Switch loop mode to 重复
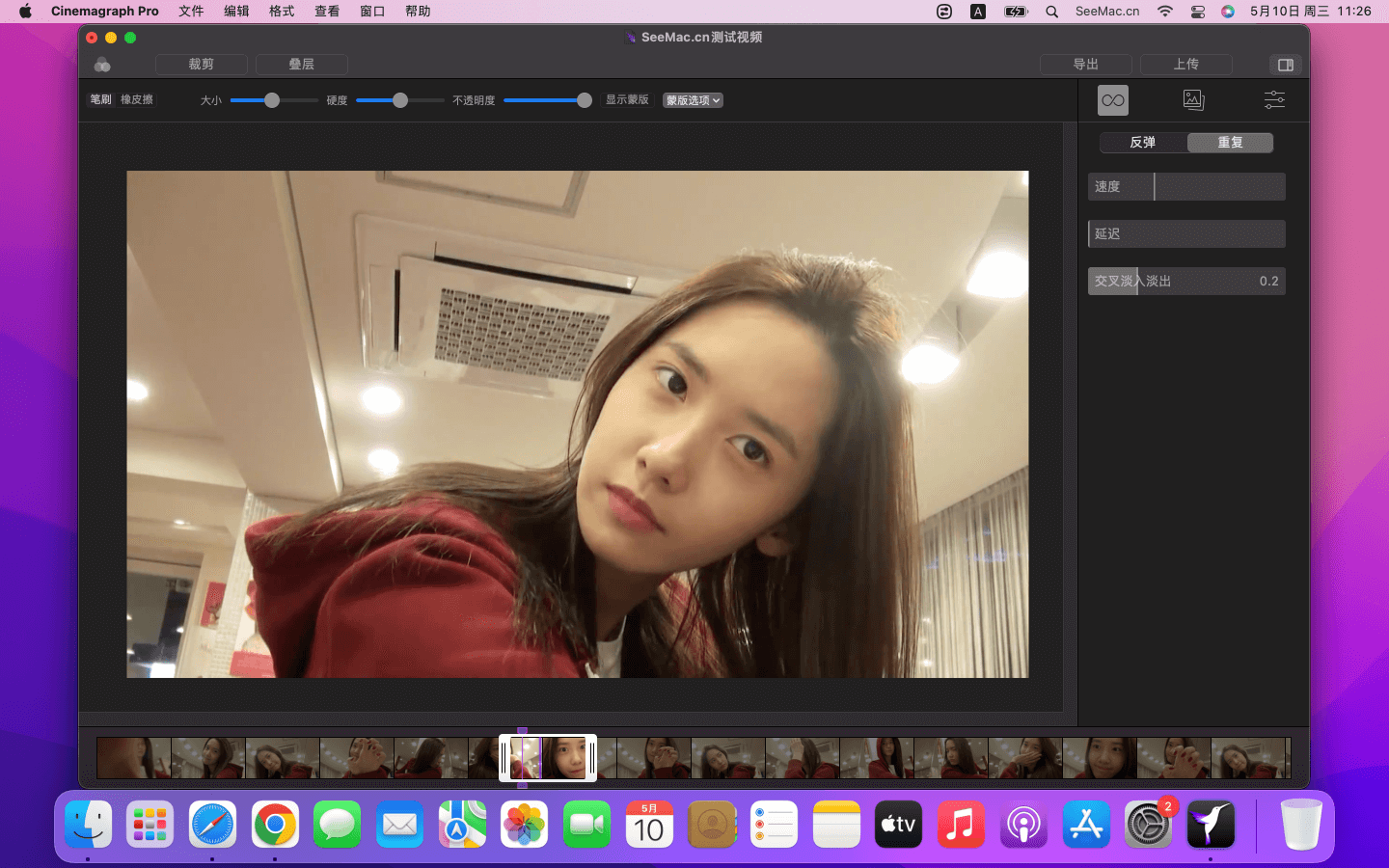1389x868 pixels. click(x=1230, y=143)
